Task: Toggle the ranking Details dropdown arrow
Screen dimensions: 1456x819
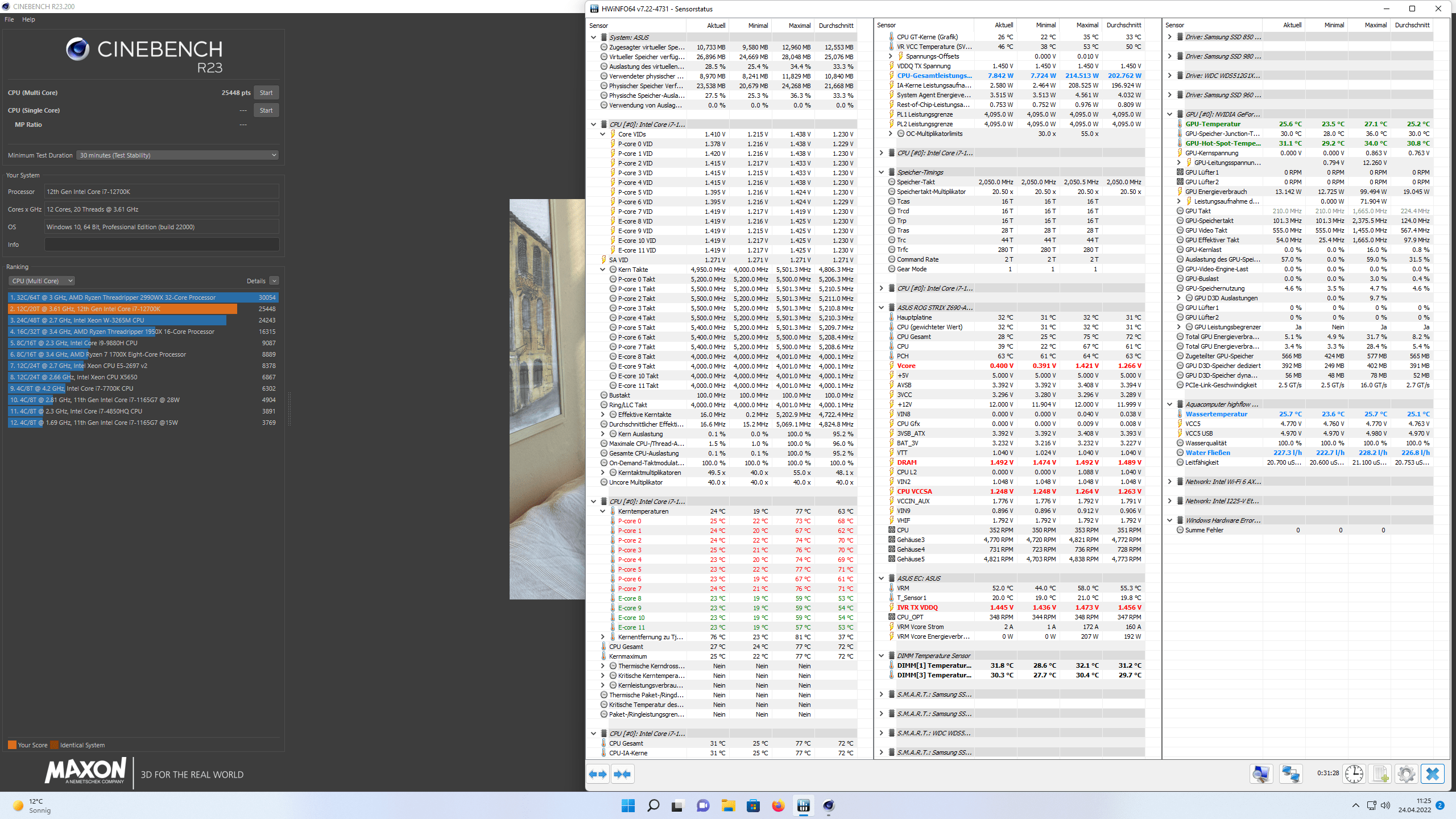Action: click(x=274, y=281)
